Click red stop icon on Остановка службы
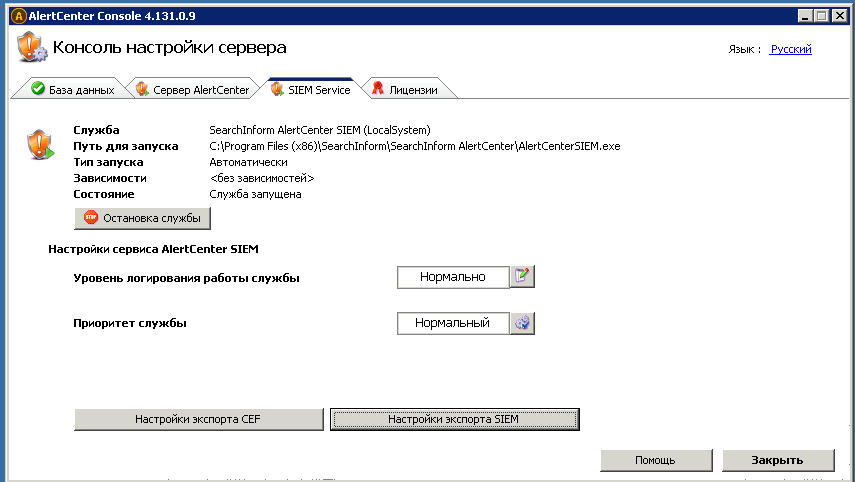 coord(91,218)
